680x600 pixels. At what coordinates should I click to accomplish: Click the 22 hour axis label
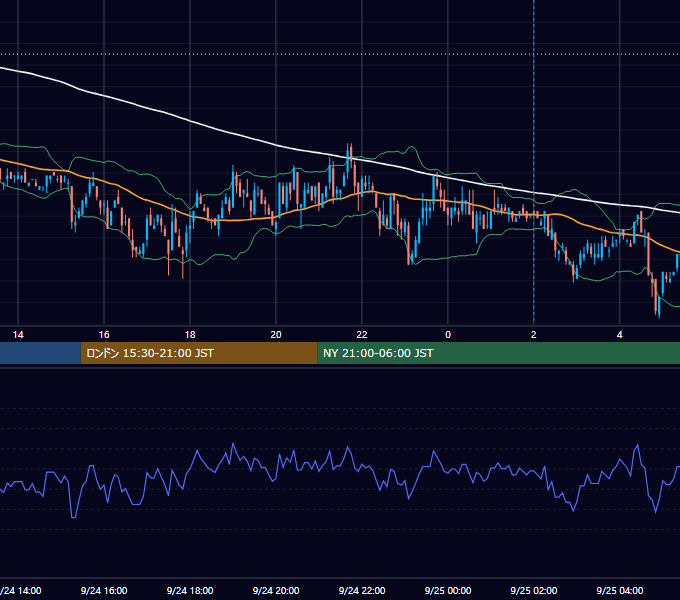(x=362, y=335)
